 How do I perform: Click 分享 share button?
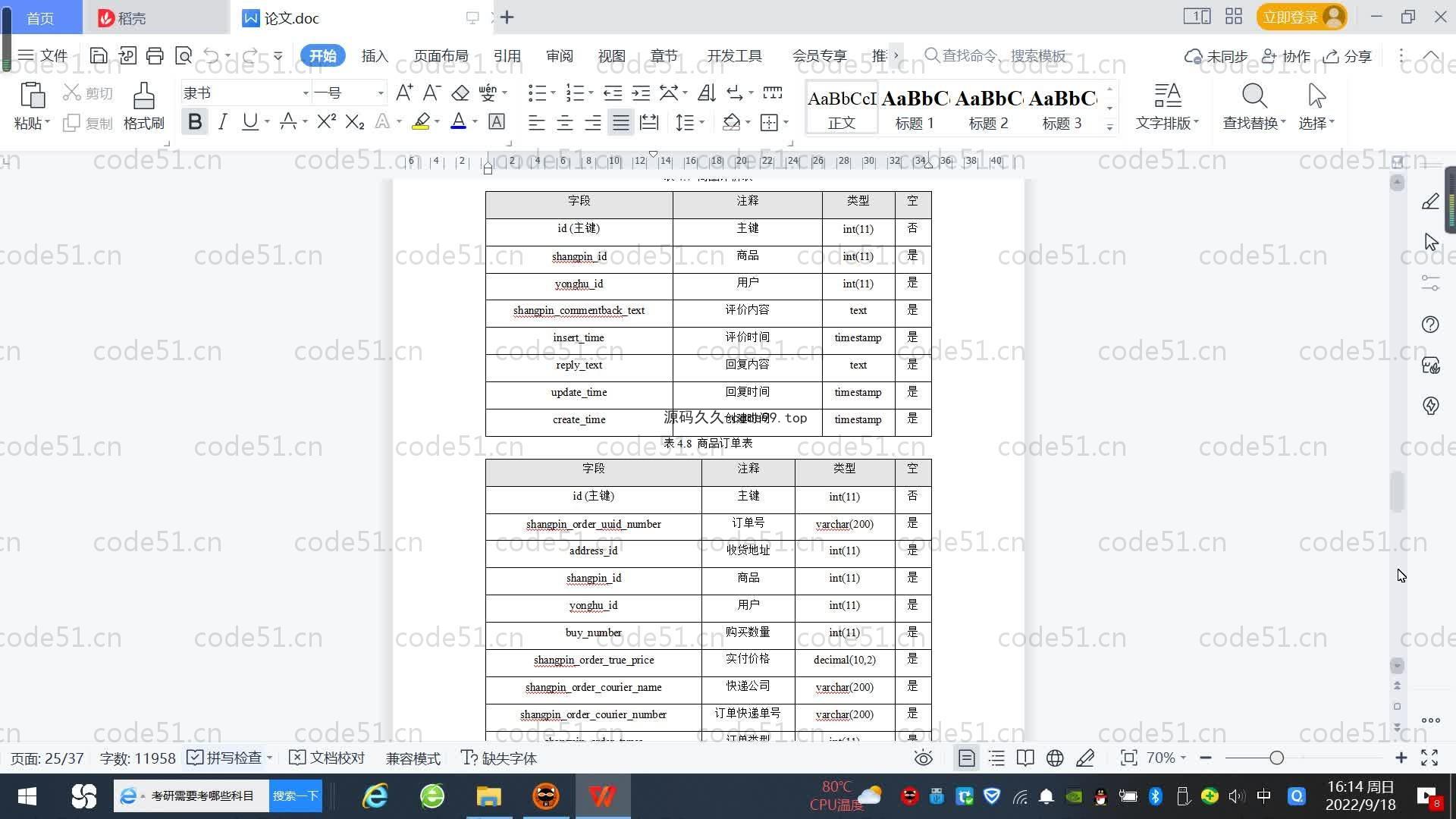1348,56
